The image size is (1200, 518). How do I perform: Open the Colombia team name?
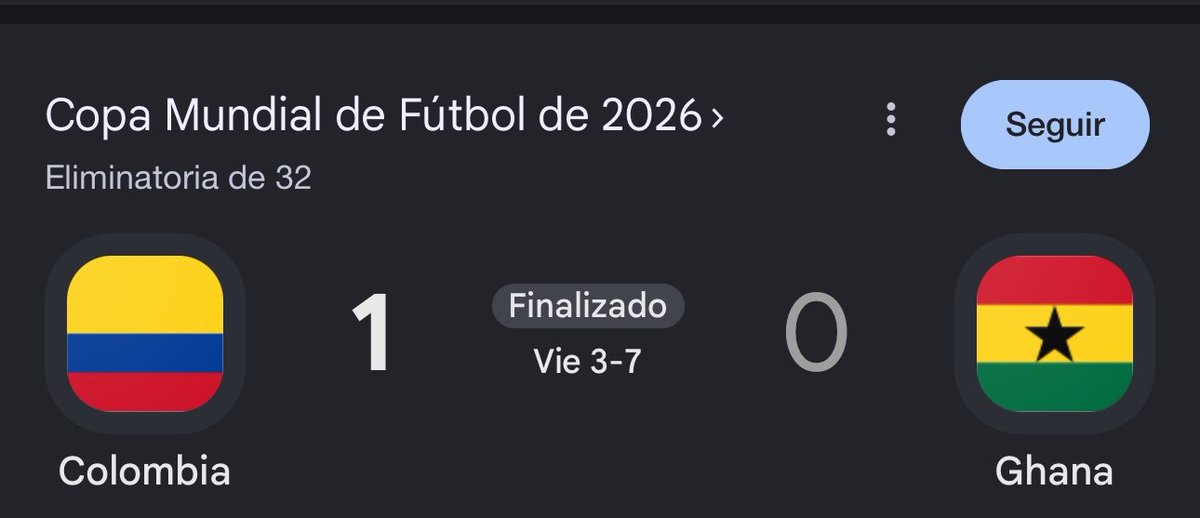click(x=144, y=471)
